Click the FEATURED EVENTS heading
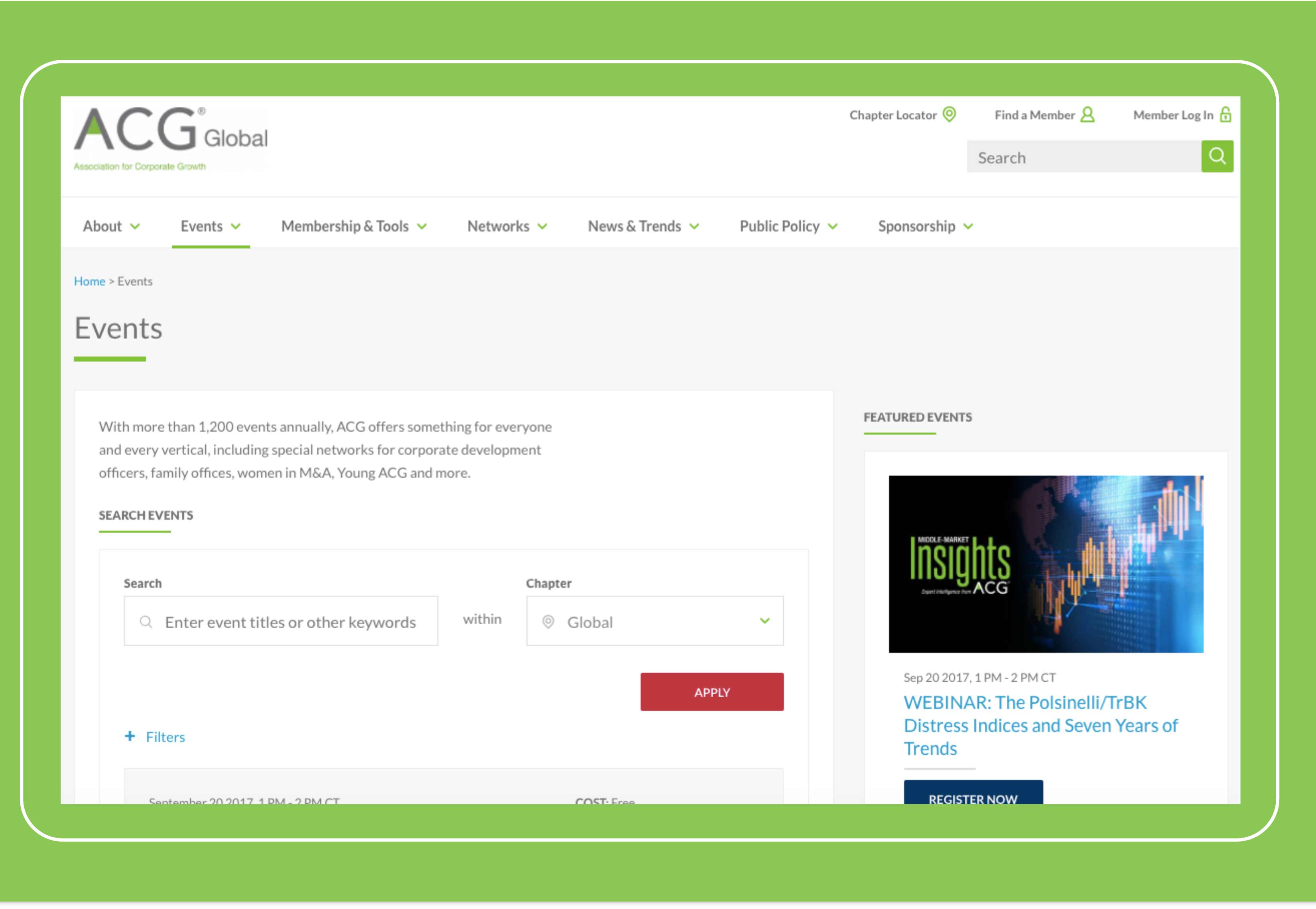Viewport: 1316px width, 909px height. 917,417
